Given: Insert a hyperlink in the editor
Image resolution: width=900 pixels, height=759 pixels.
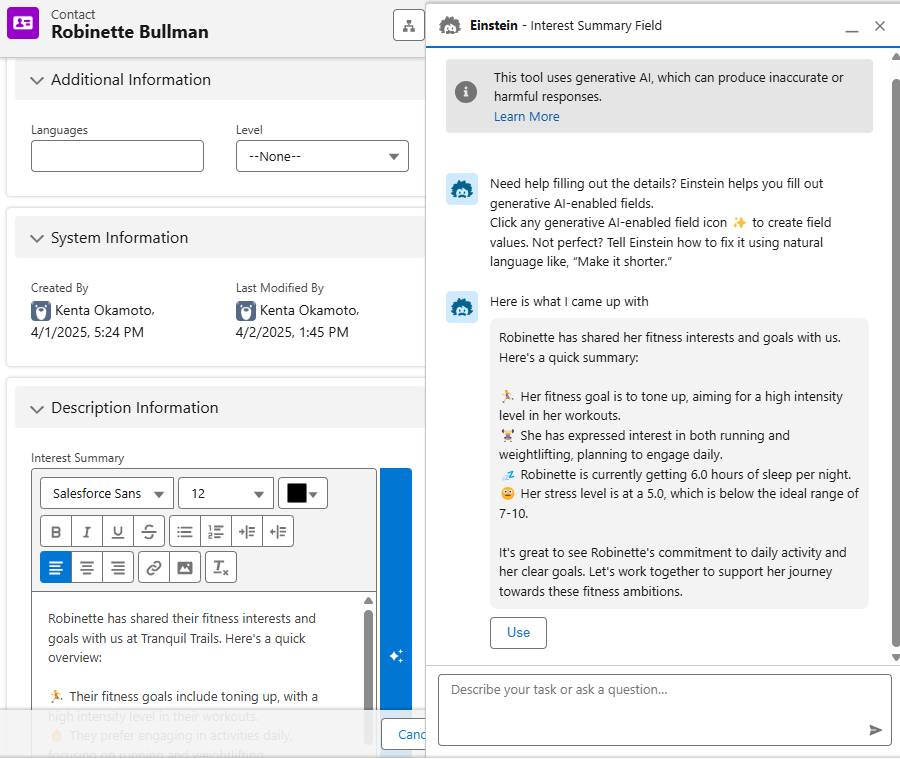Looking at the screenshot, I should click(x=153, y=567).
